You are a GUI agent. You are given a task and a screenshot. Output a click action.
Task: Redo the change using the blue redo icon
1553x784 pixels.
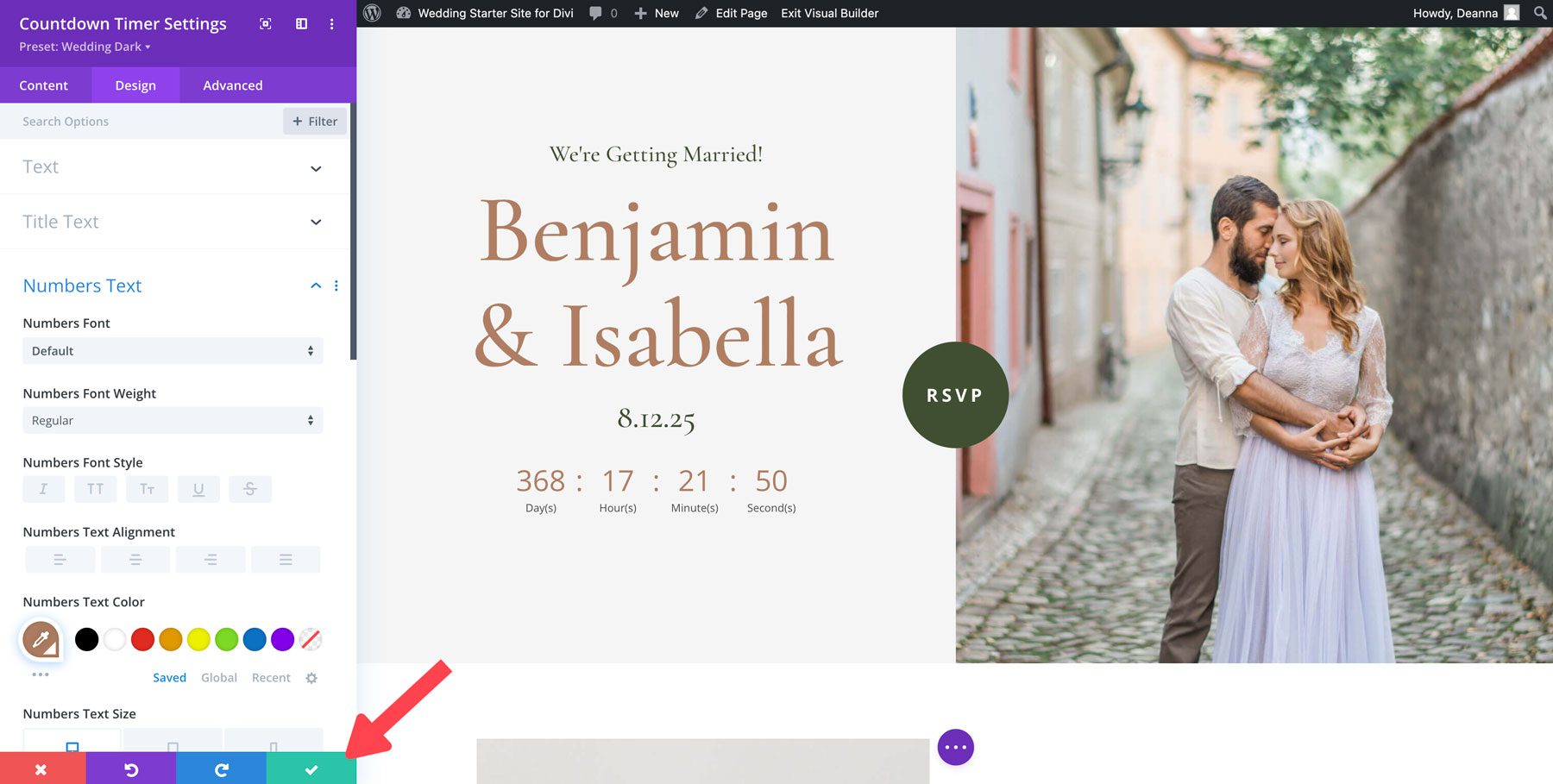(221, 769)
